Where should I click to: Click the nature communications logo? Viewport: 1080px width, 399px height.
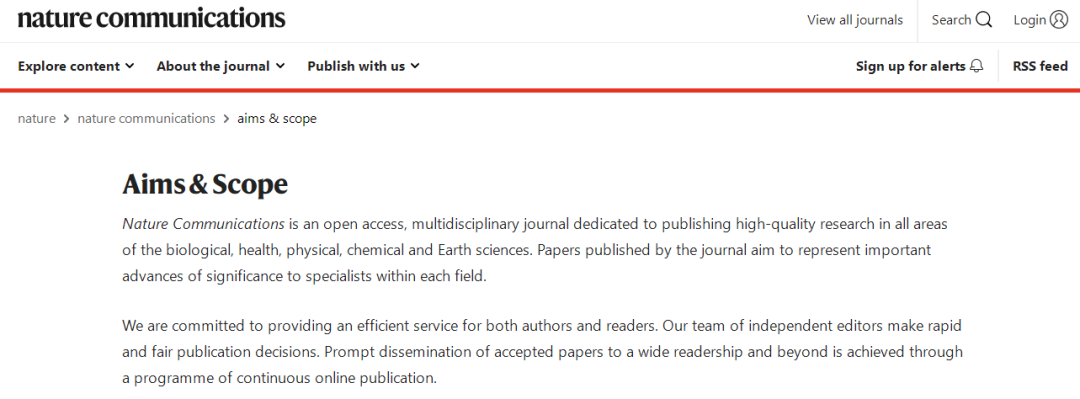152,19
